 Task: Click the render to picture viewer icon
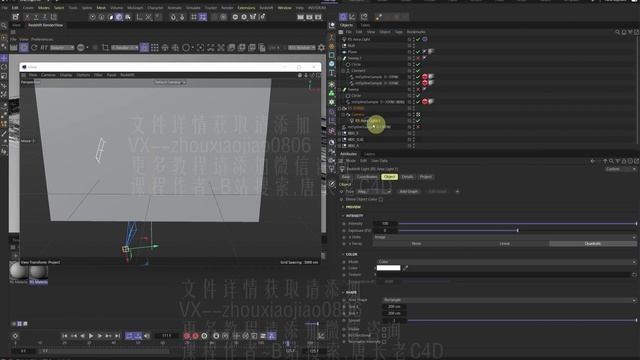(x=309, y=17)
